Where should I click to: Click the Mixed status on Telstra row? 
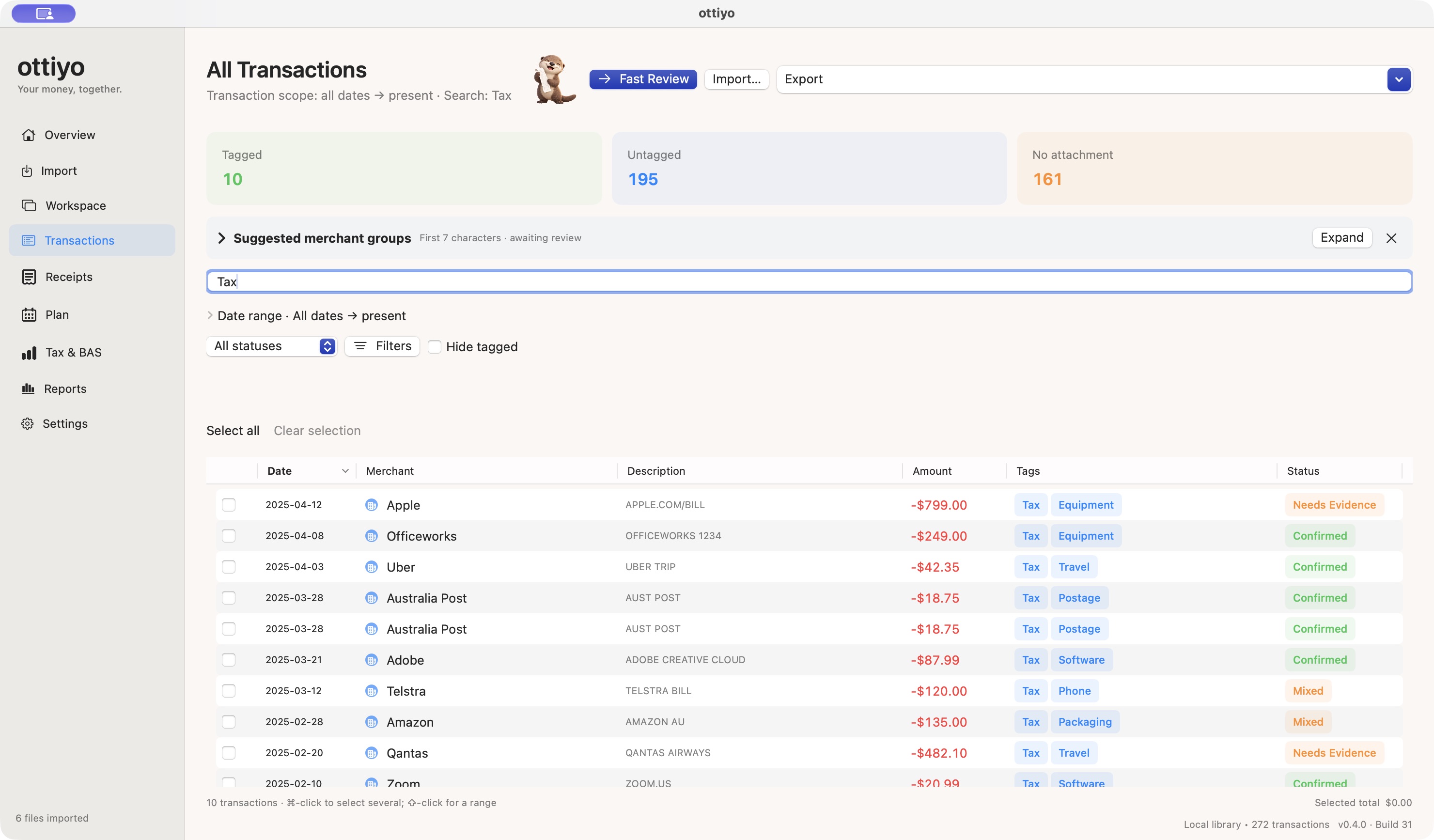1308,691
